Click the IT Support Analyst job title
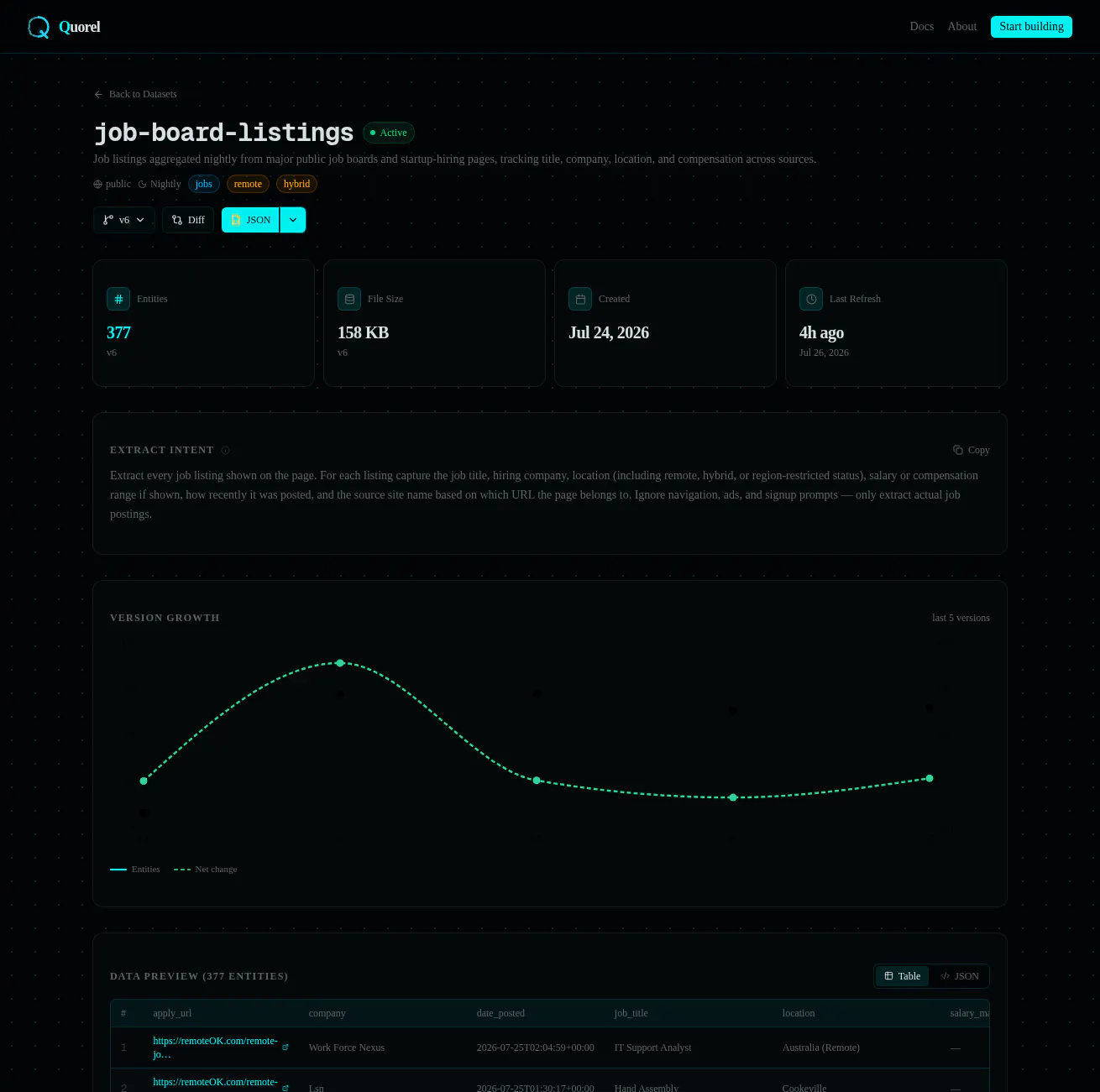 pos(652,1048)
